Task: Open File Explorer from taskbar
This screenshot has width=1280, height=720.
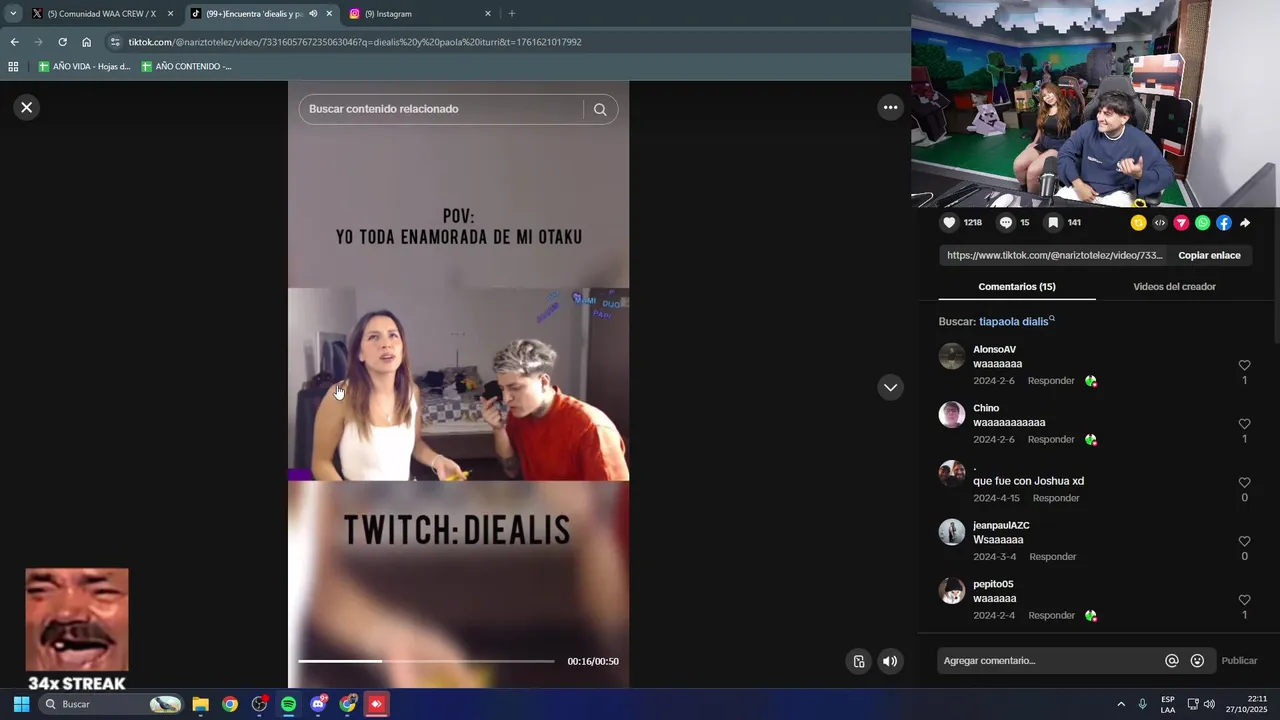Action: (200, 704)
